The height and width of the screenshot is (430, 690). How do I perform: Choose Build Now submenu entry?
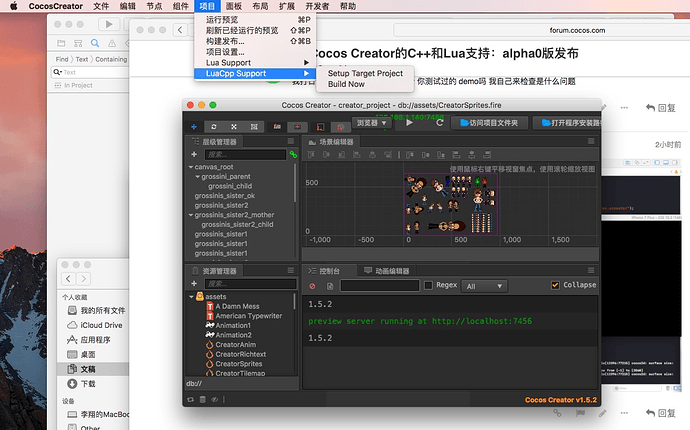point(365,84)
